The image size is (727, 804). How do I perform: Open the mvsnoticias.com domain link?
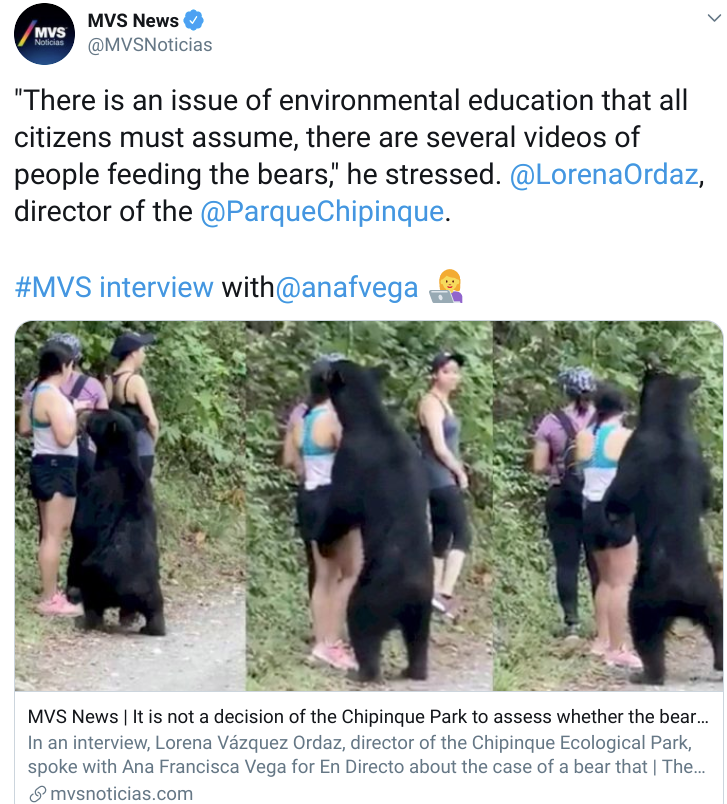(x=122, y=794)
